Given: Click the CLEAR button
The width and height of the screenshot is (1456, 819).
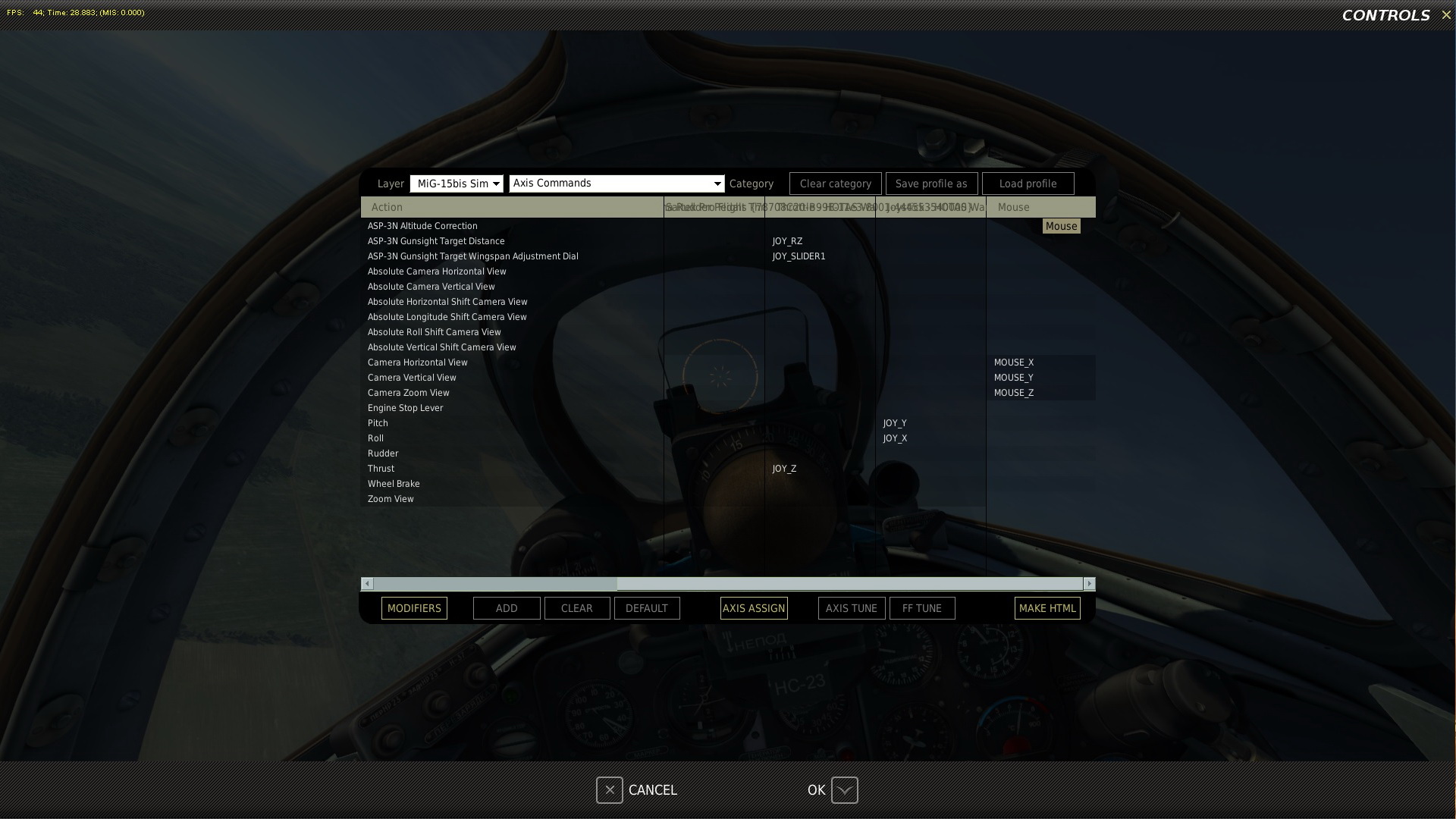Looking at the screenshot, I should coord(576,608).
